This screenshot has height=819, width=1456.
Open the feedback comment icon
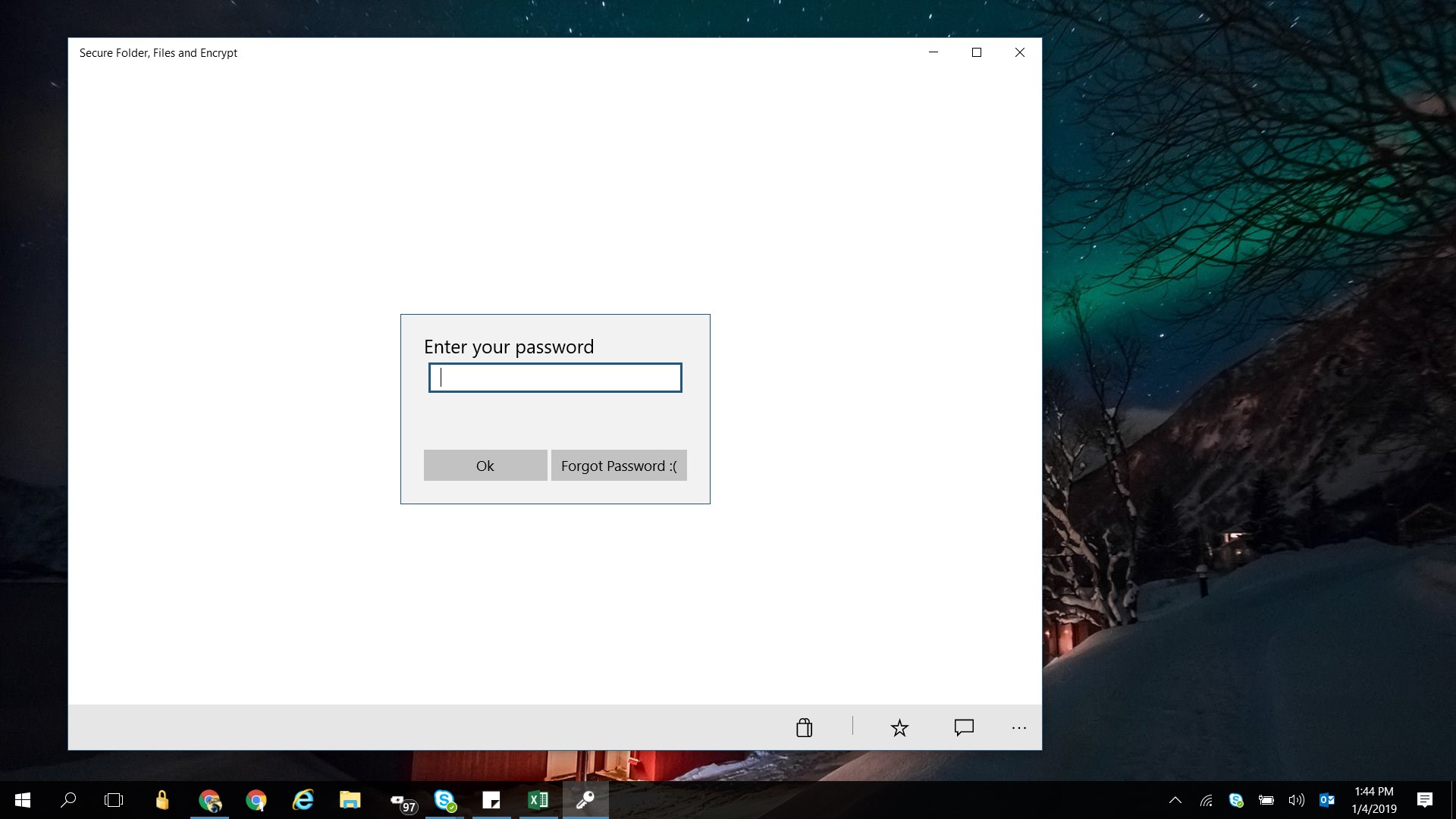[x=964, y=728]
